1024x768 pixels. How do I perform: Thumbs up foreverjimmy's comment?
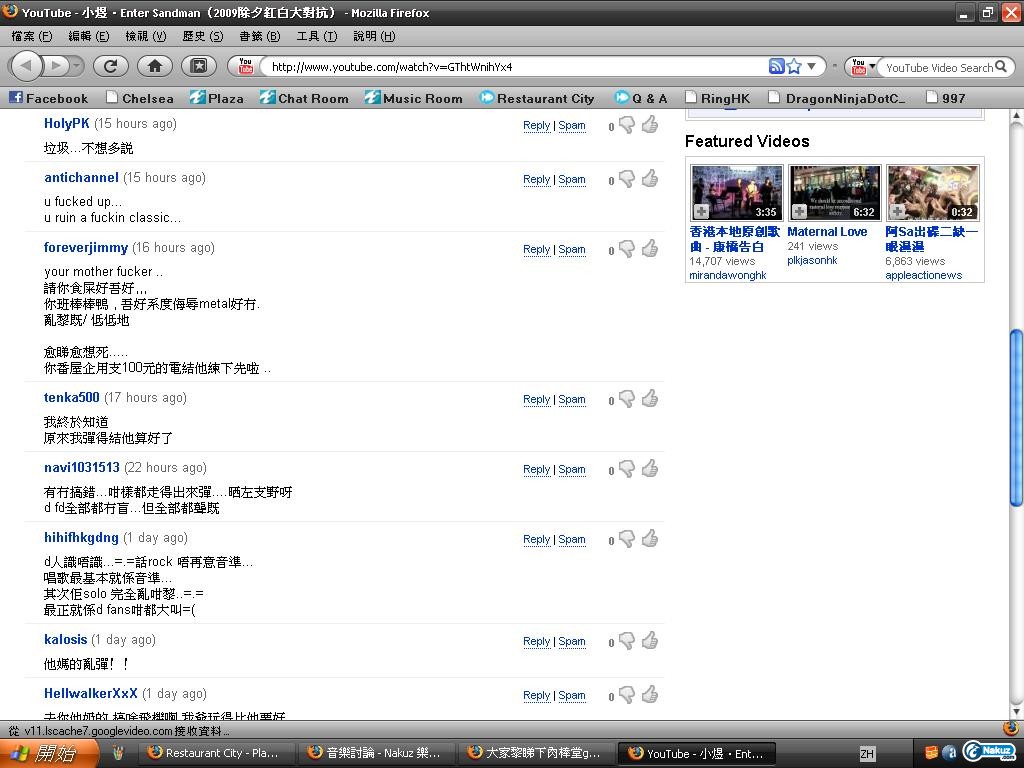coord(650,248)
